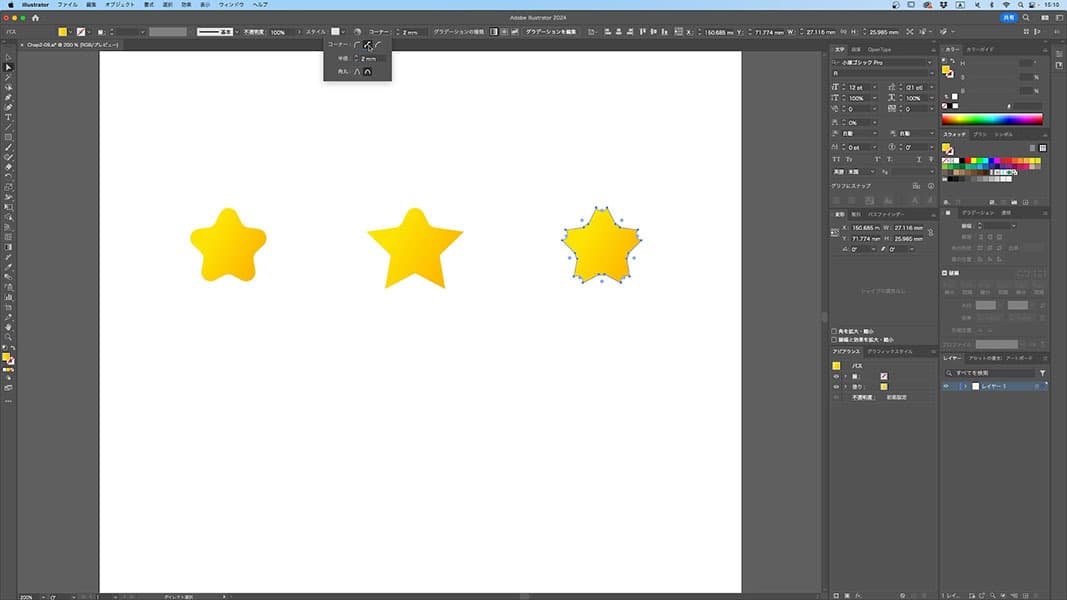
Task: Open the font family dropdown 小塚ゴシック Pro
Action: [929, 62]
